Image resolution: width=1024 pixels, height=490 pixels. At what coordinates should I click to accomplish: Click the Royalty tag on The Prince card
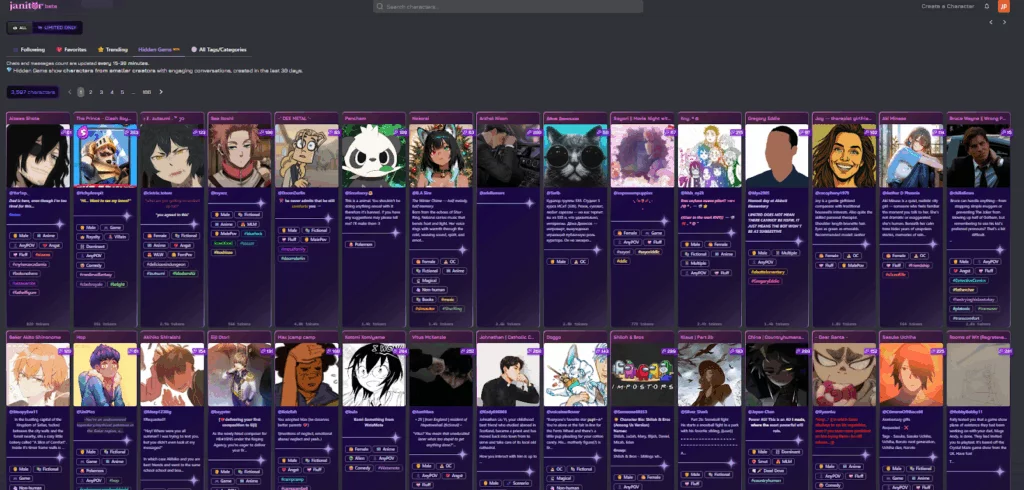[x=89, y=237]
